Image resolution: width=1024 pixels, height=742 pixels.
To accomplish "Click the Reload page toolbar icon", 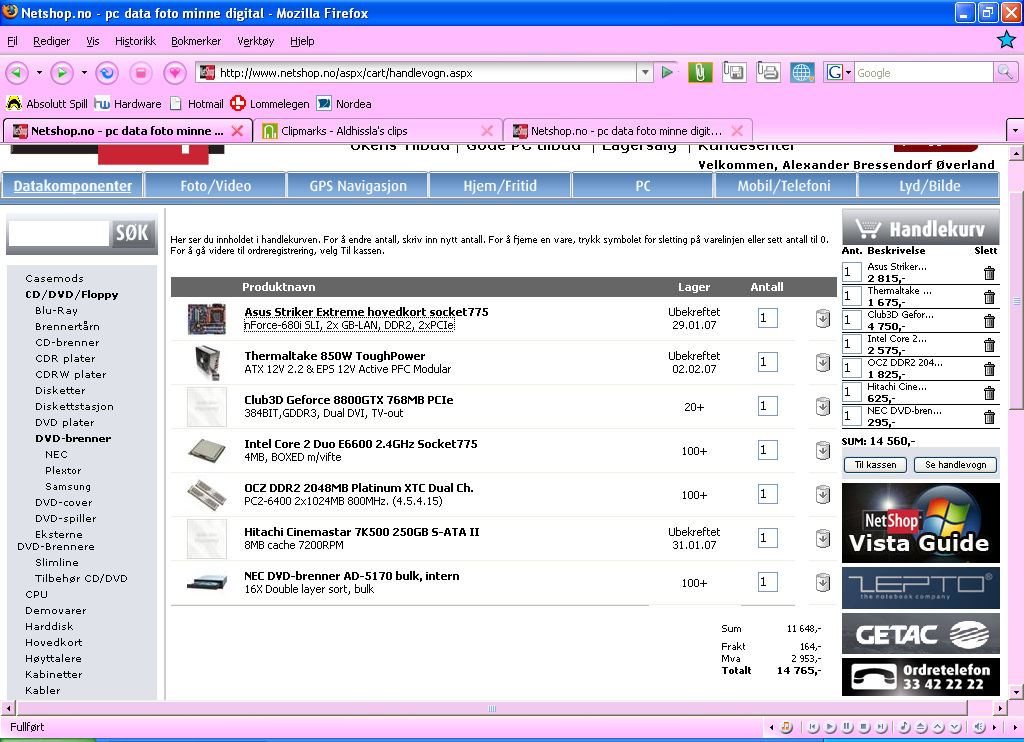I will [108, 73].
